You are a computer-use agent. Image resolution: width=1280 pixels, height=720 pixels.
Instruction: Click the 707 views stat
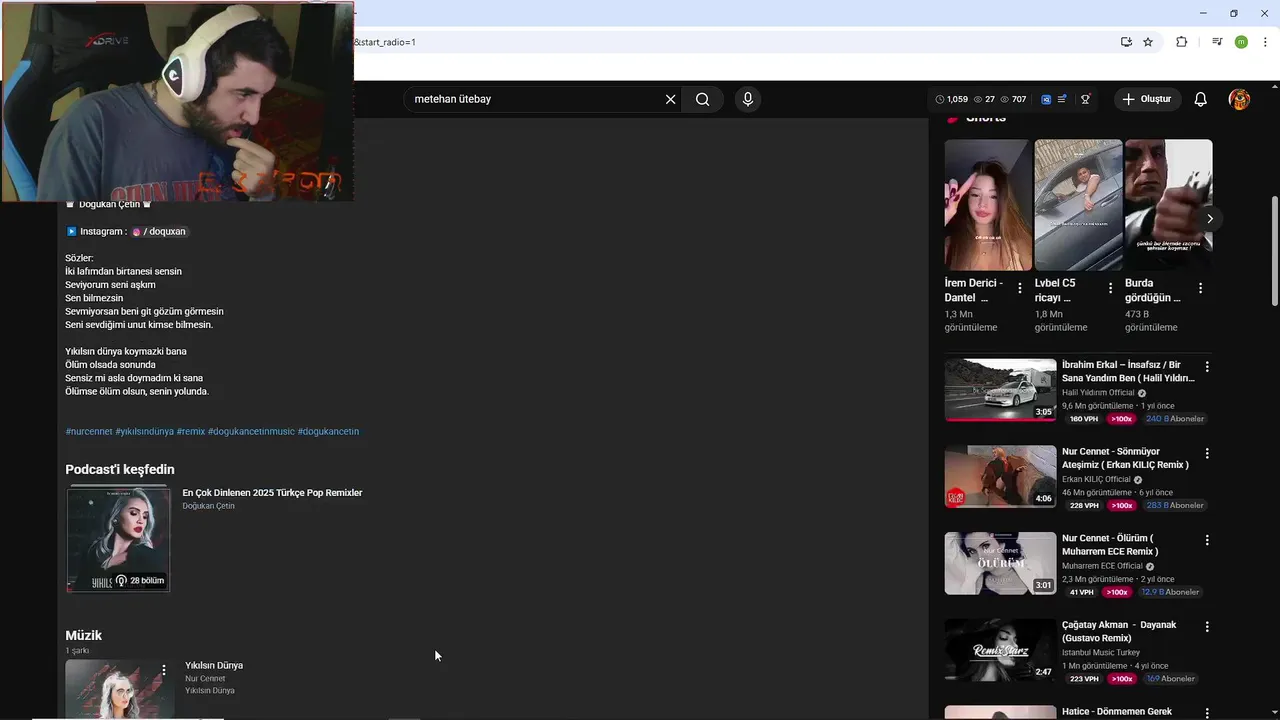(x=1014, y=99)
